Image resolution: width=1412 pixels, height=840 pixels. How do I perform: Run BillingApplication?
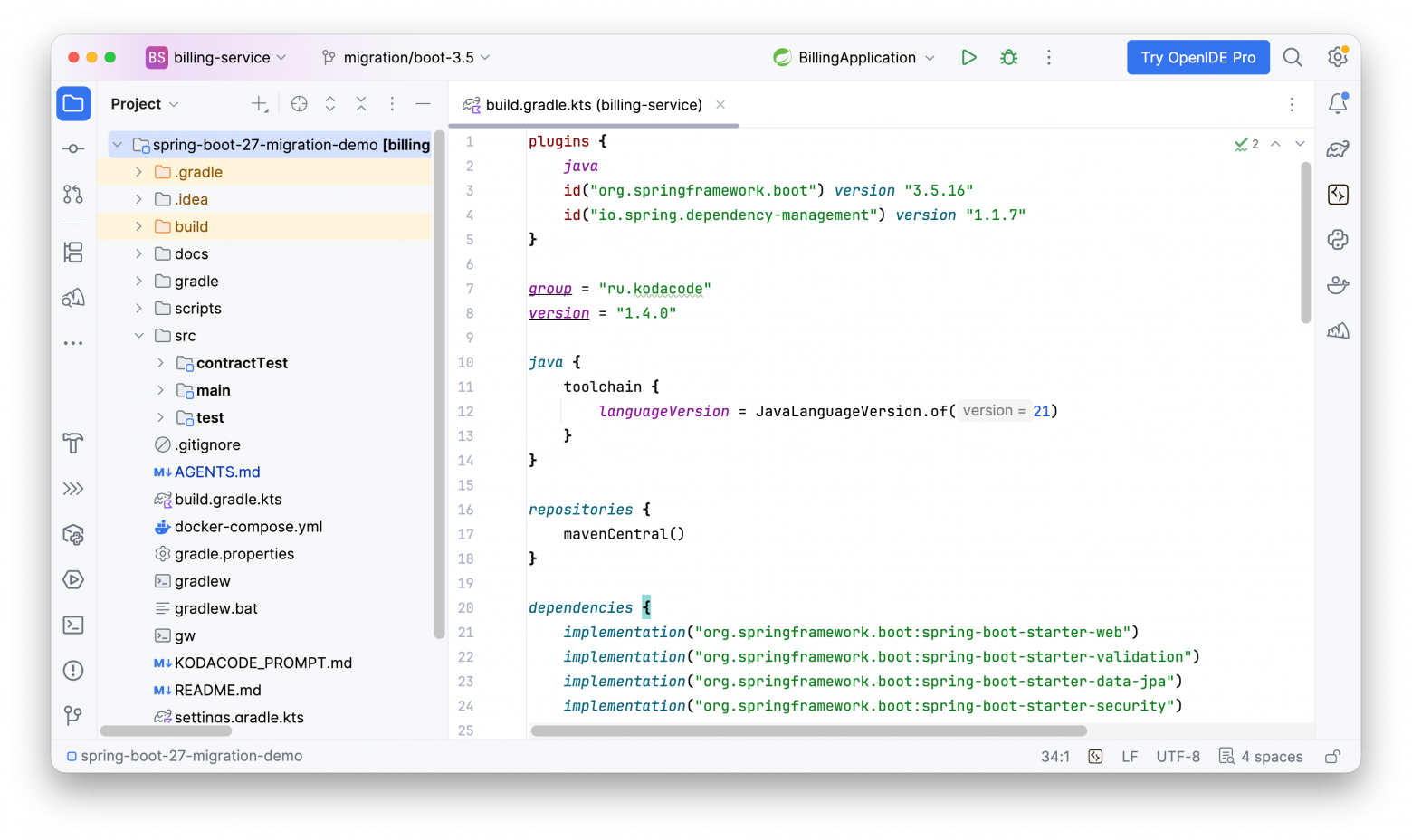pos(968,57)
